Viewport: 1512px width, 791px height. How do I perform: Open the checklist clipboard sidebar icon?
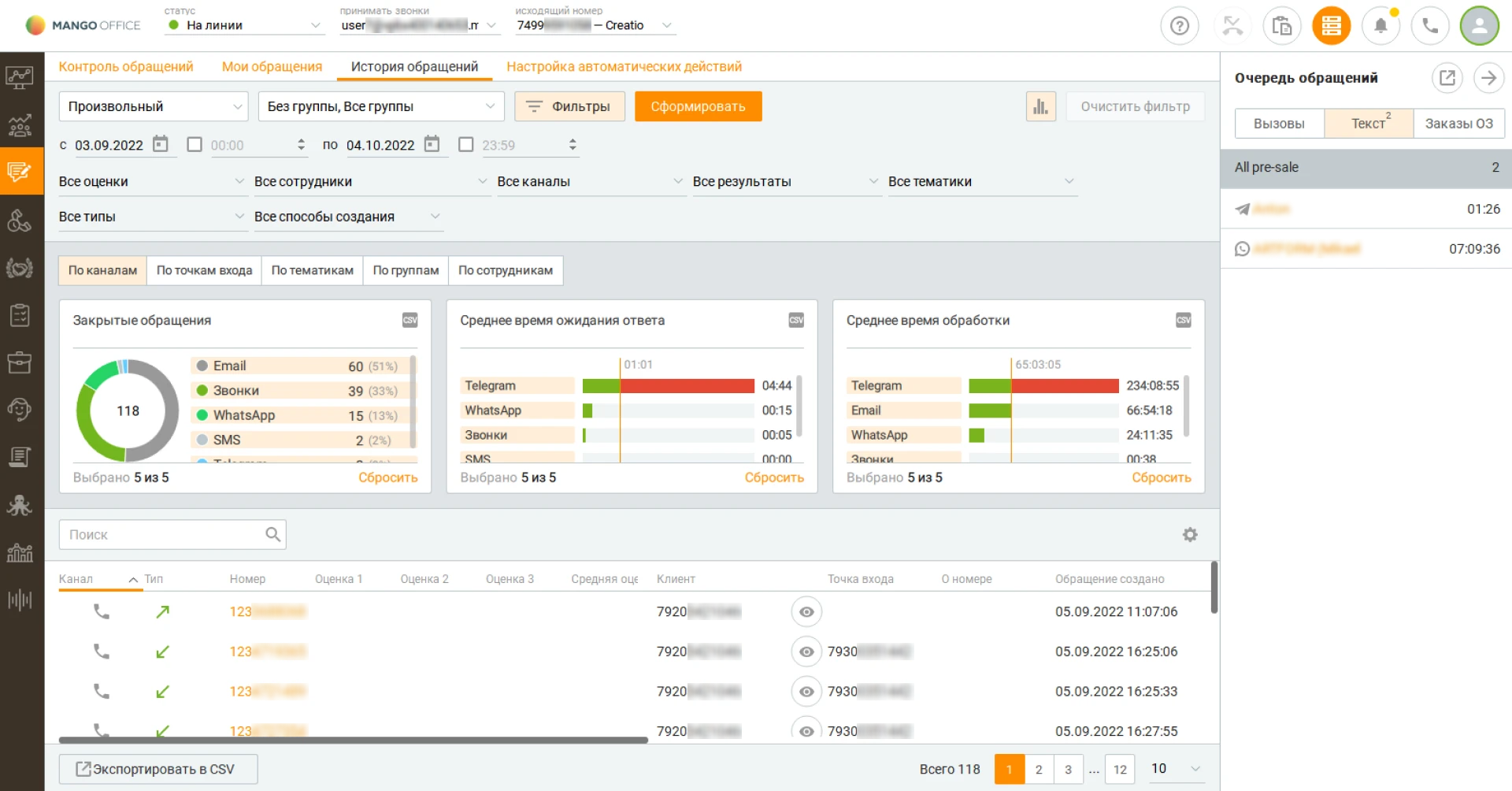point(20,315)
